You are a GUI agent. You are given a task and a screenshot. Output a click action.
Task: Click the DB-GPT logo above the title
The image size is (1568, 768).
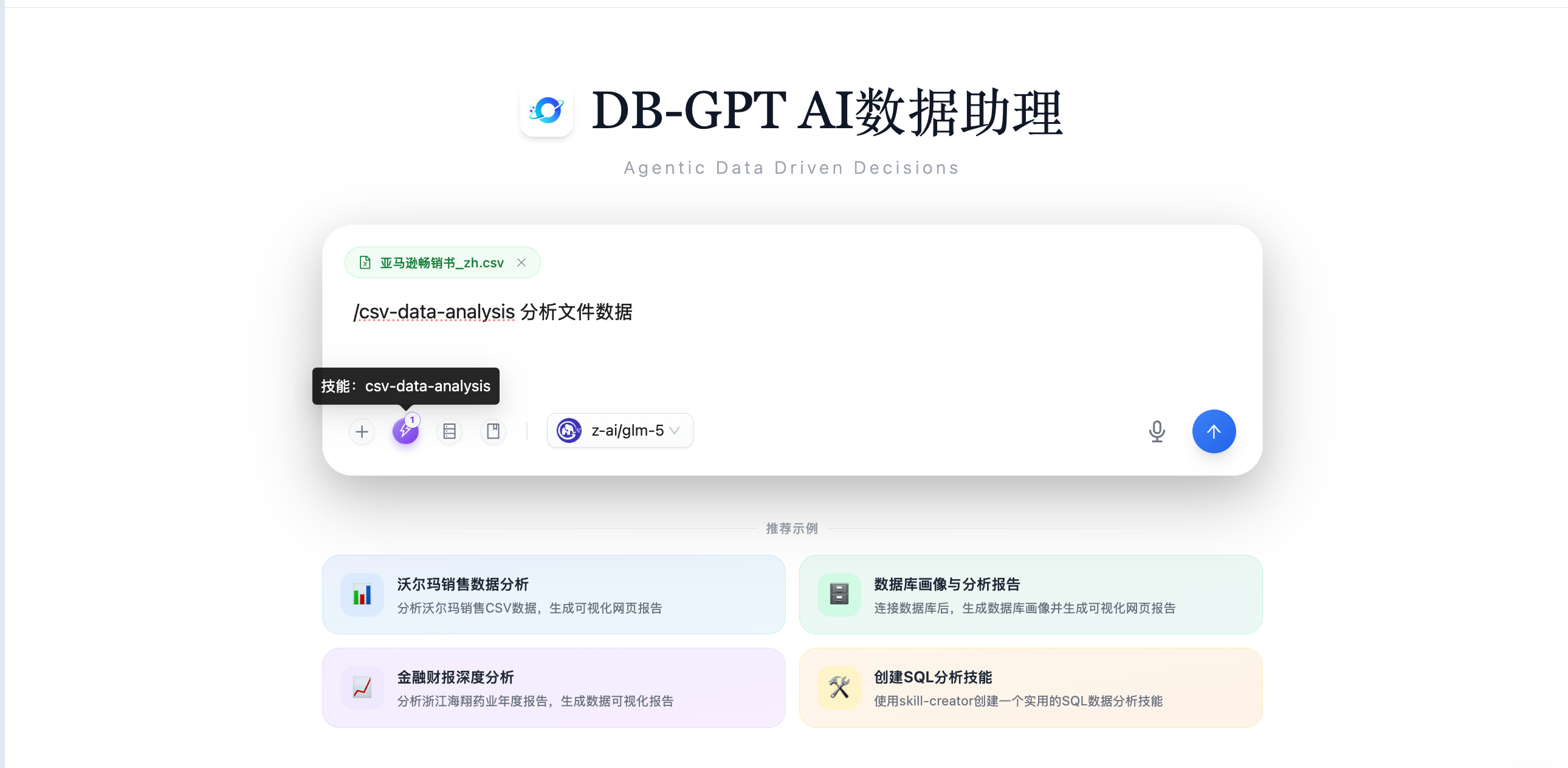coord(546,111)
